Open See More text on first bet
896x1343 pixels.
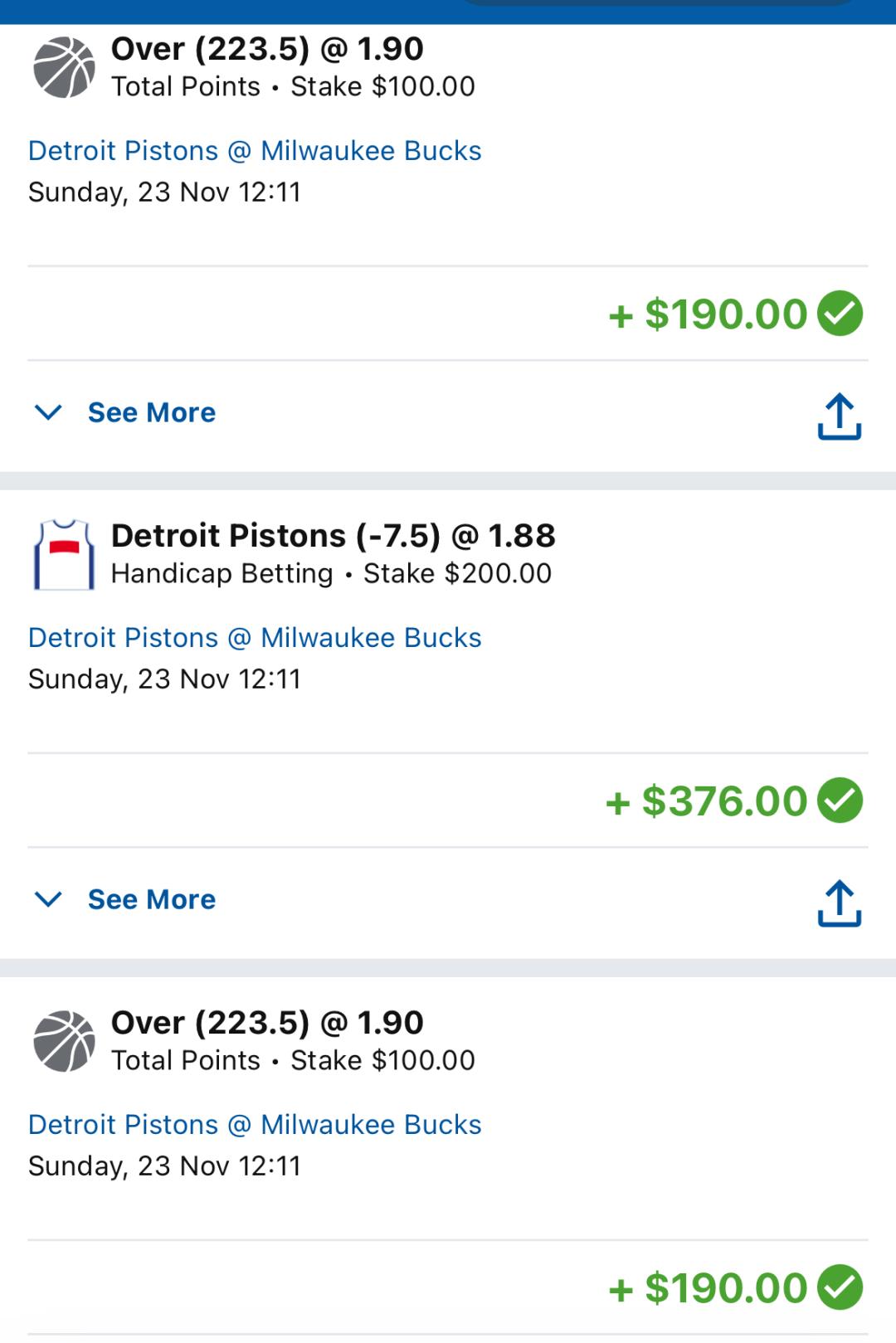[152, 412]
